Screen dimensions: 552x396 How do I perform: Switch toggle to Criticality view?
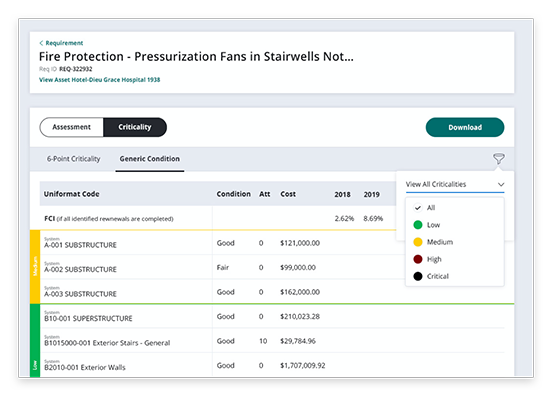point(135,127)
